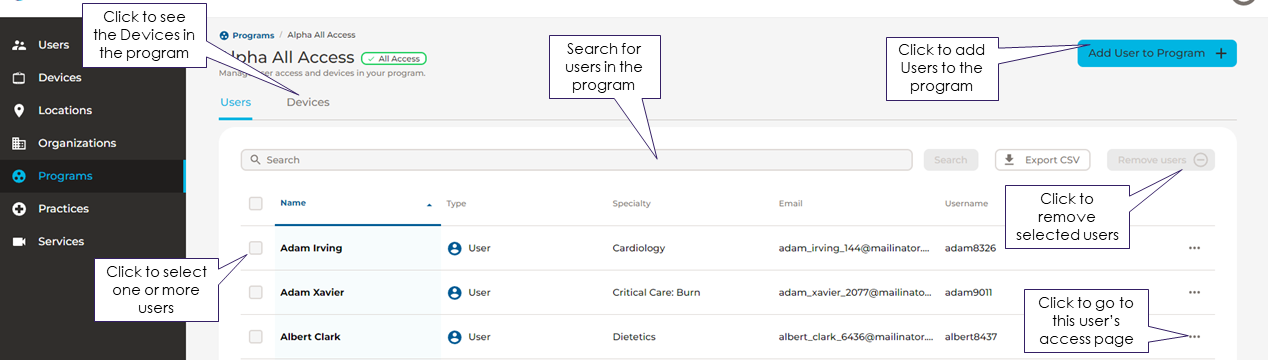Click the Specialty column header
1268x360 pixels.
point(632,204)
